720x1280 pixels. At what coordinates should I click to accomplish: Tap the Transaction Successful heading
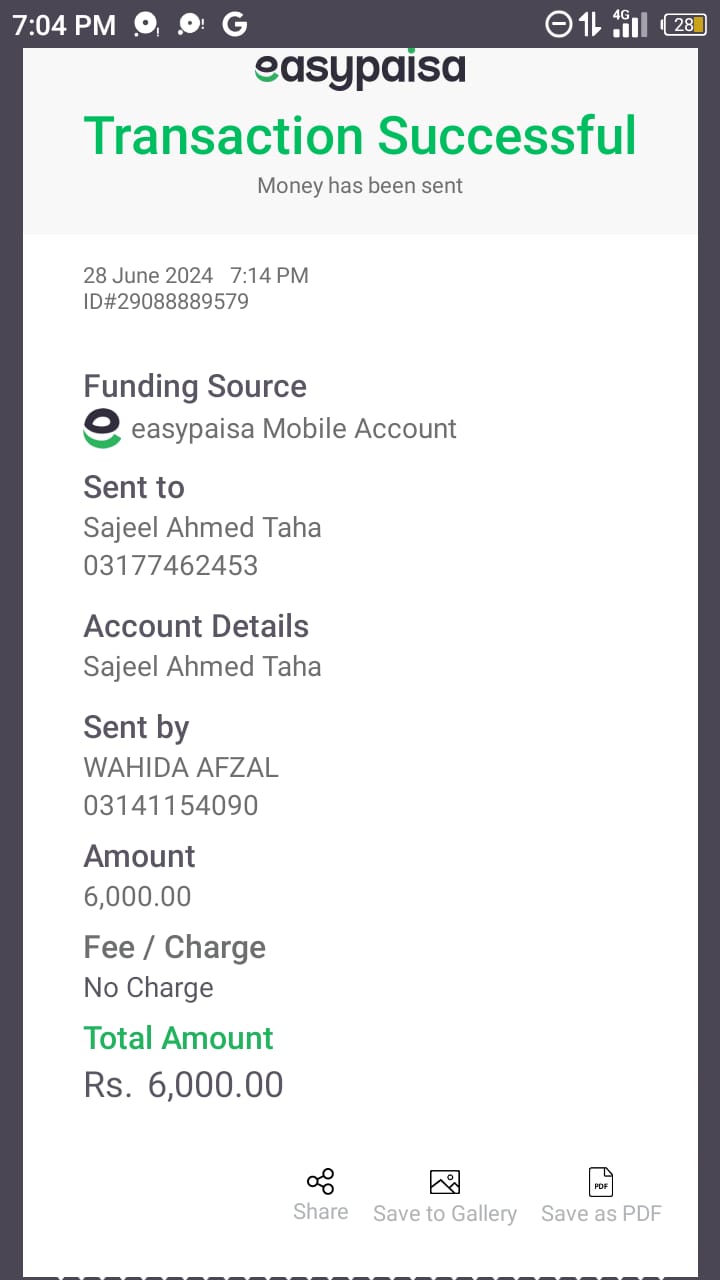[x=360, y=135]
